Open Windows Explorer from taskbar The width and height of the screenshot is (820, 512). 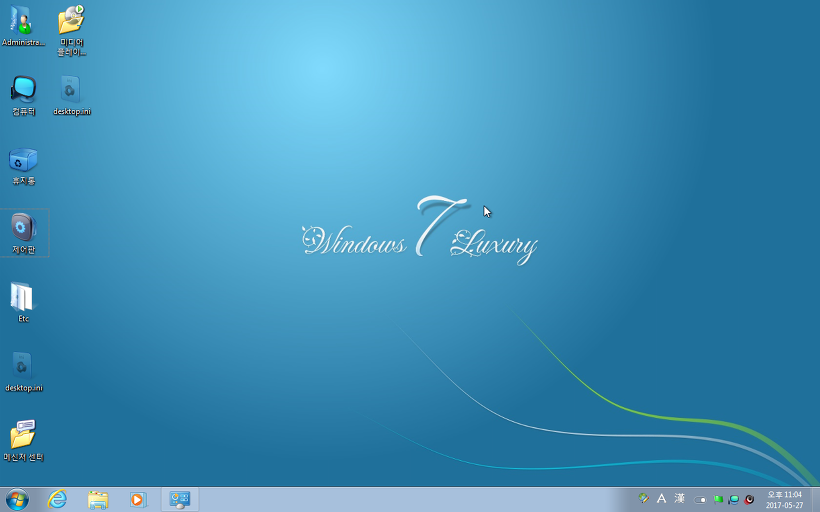tap(98, 500)
